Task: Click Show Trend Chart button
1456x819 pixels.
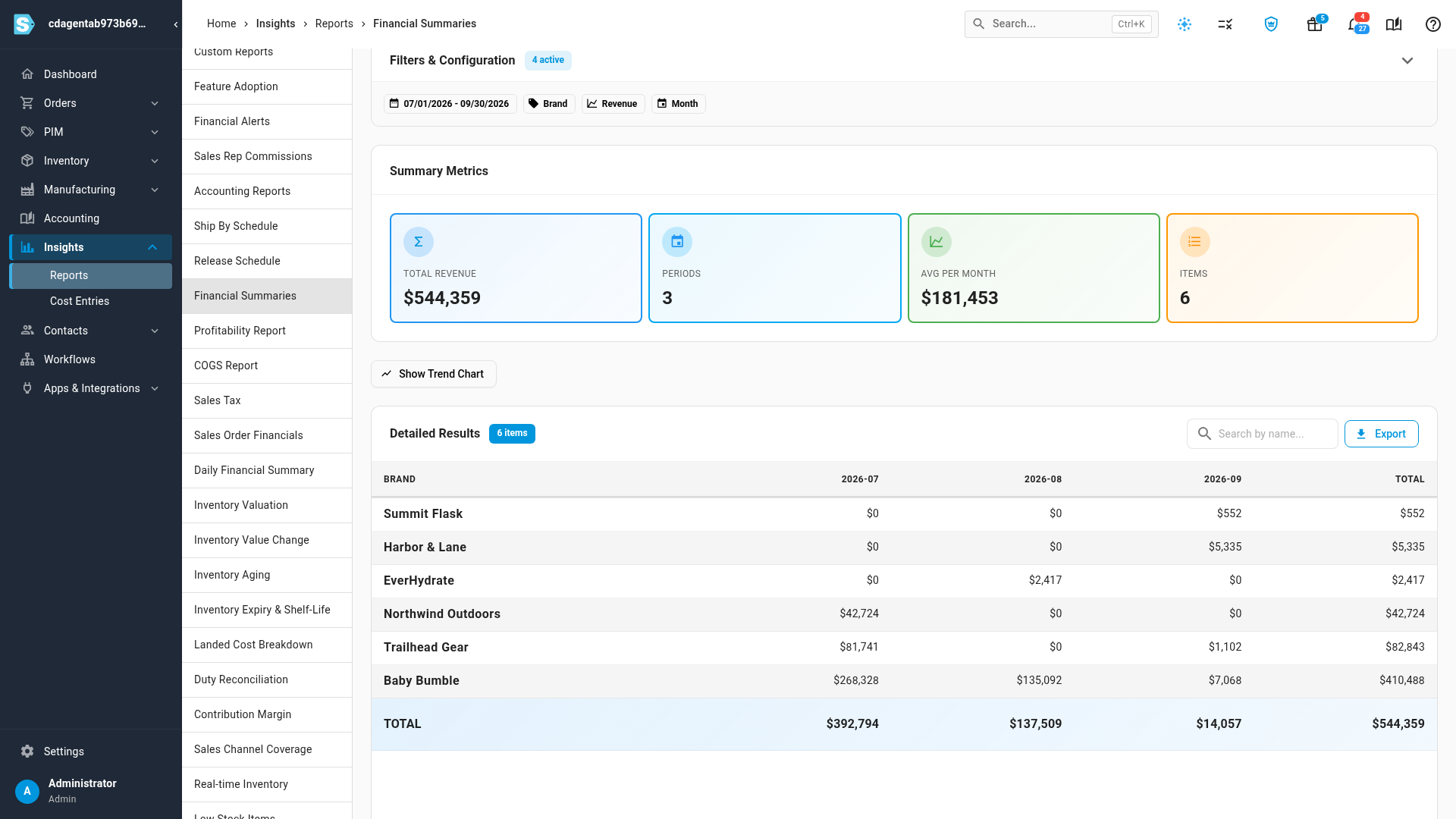Action: tap(433, 374)
